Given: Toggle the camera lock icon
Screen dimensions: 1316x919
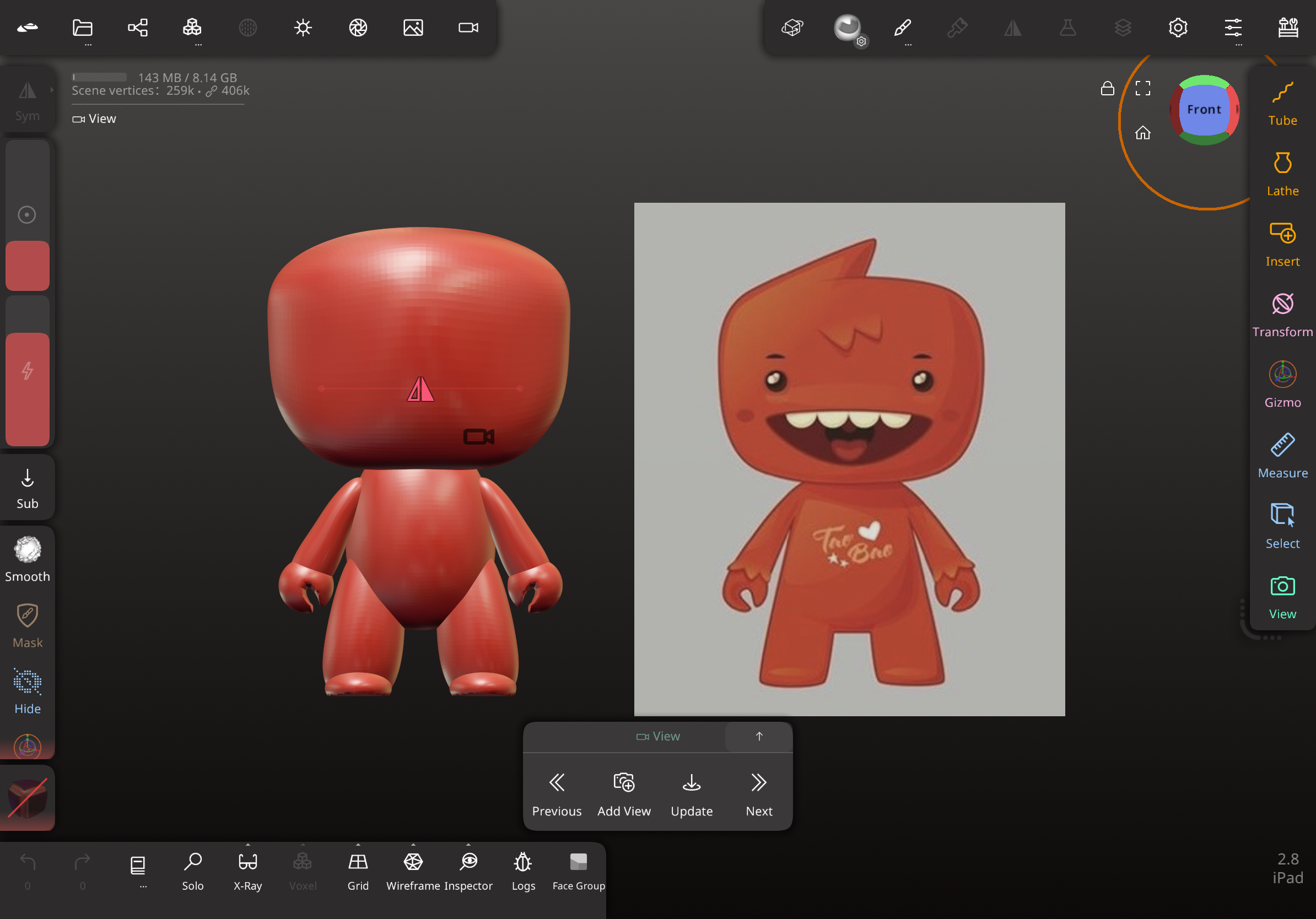Looking at the screenshot, I should coord(1107,88).
